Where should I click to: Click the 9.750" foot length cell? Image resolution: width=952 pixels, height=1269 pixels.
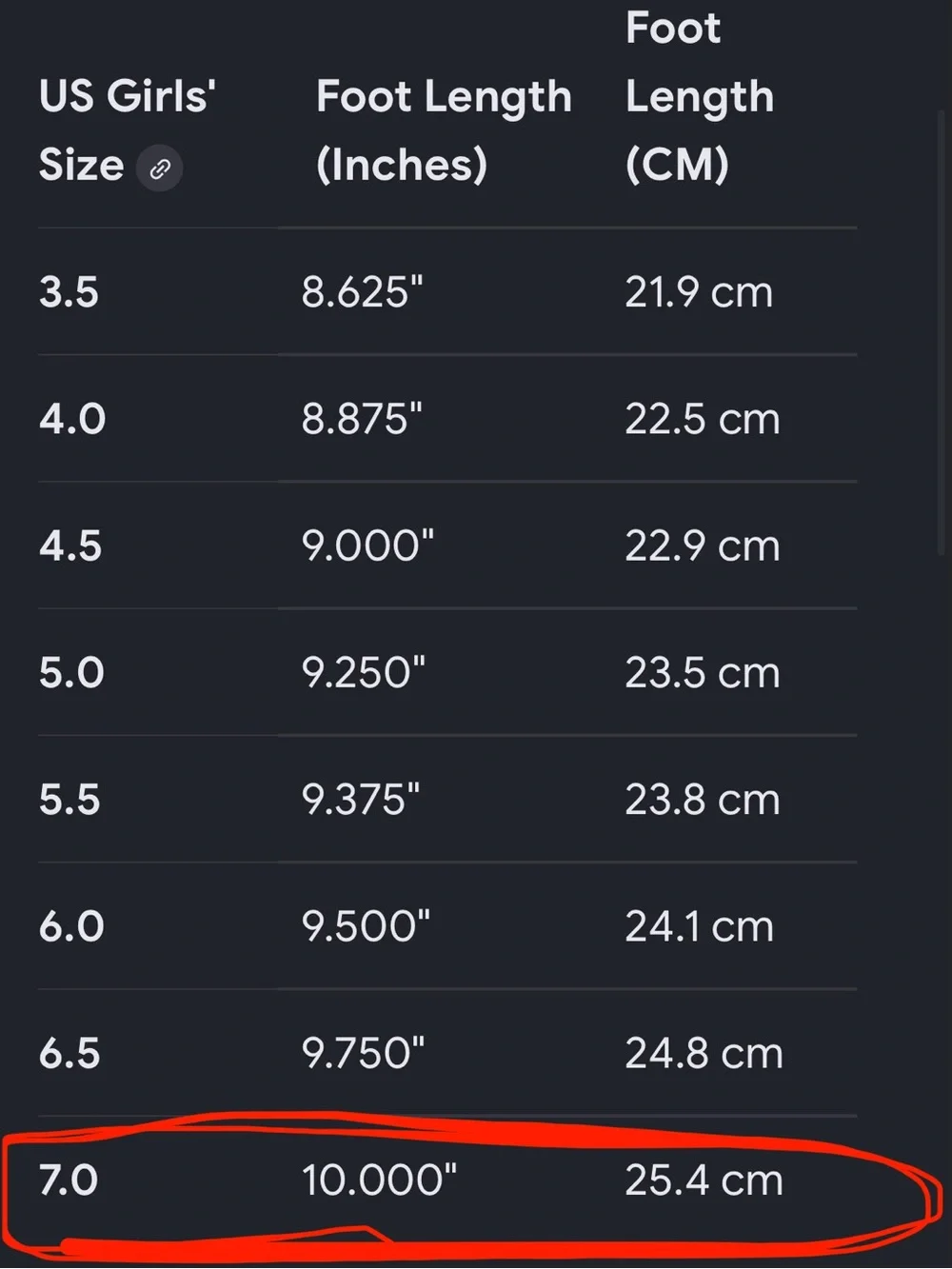click(363, 1053)
